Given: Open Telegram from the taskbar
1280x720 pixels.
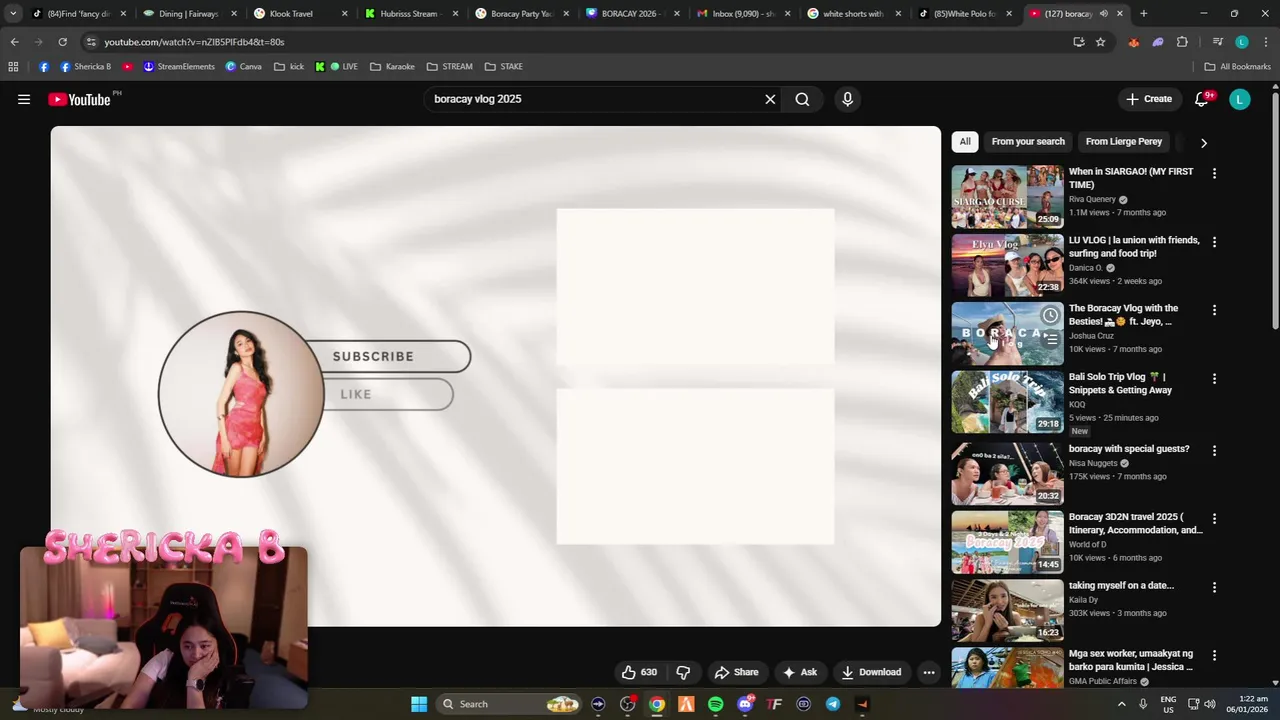Looking at the screenshot, I should (833, 704).
